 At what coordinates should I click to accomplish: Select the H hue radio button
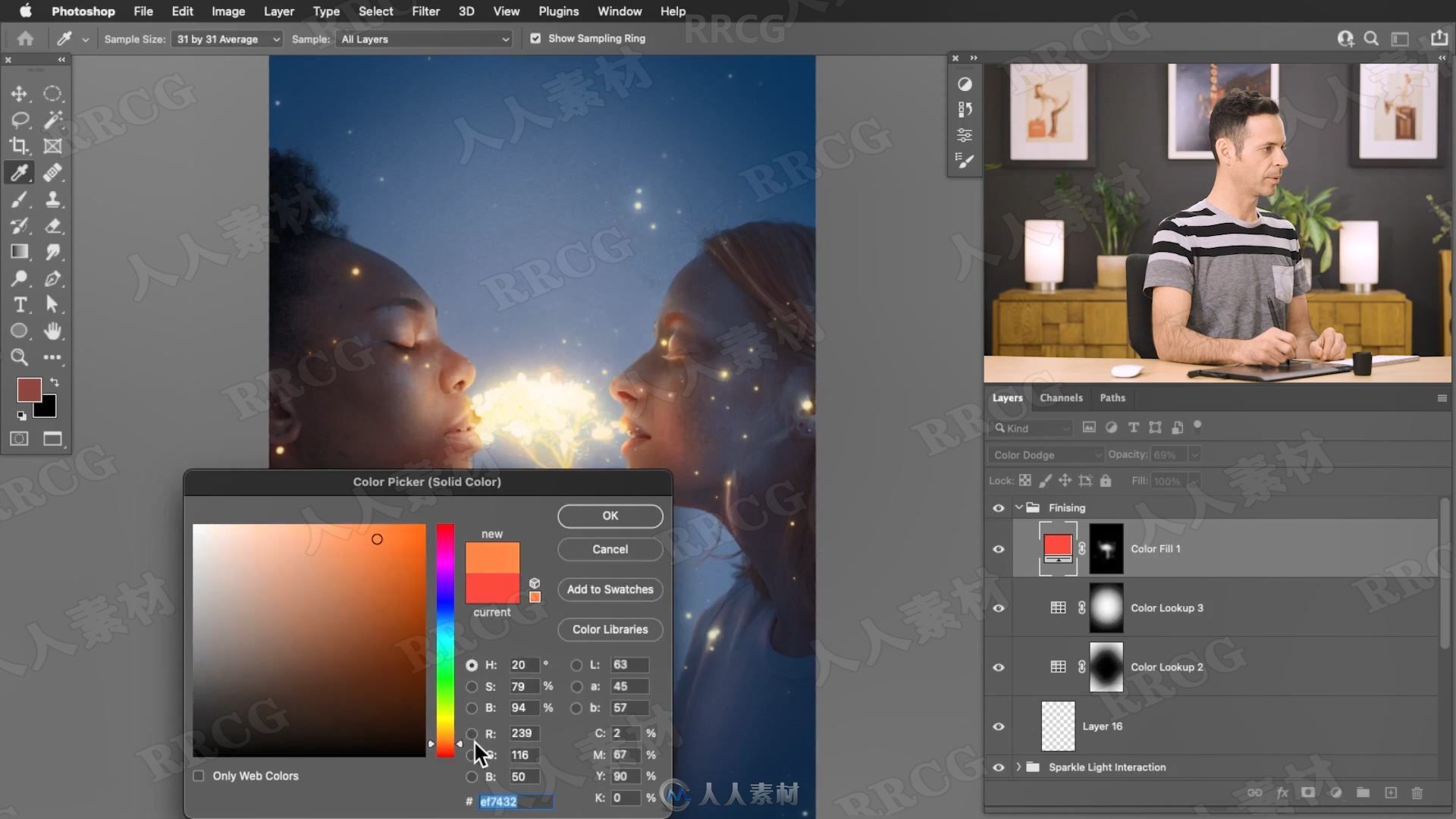point(471,664)
